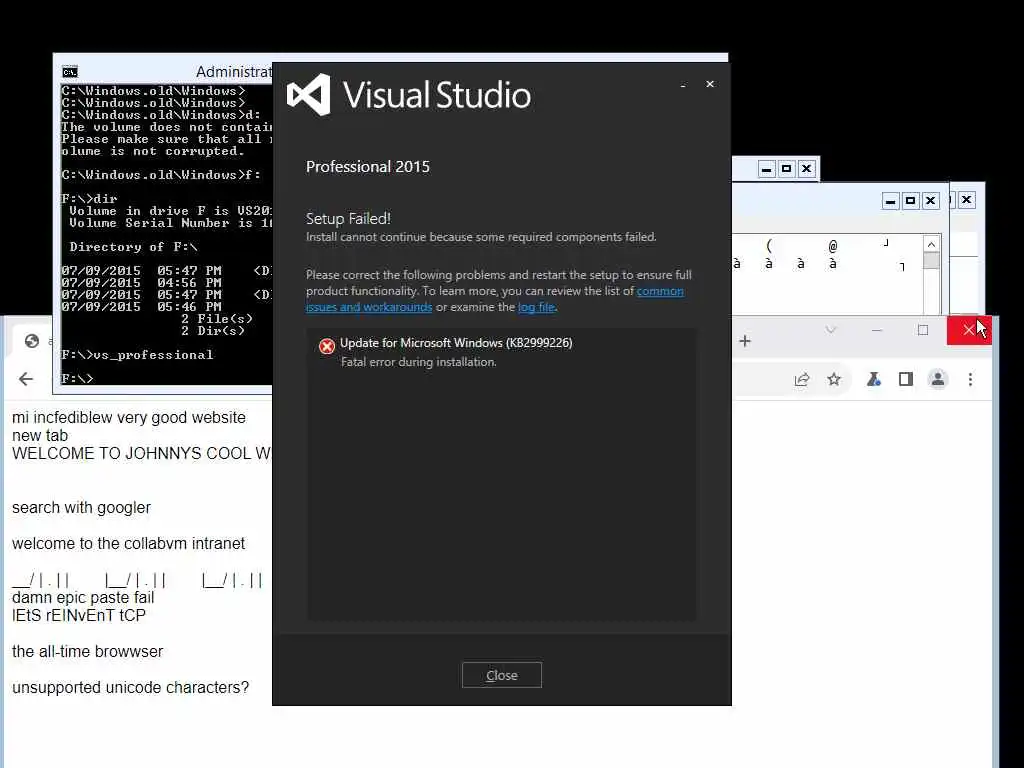Click 'Professional 2015' text

tap(368, 167)
